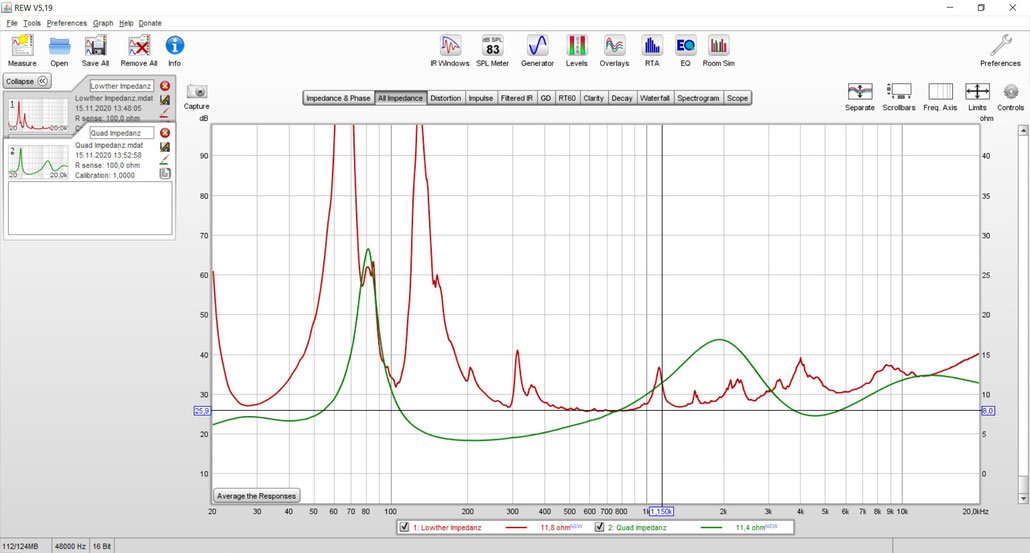This screenshot has width=1030, height=553.
Task: Change the Quad Impedanz trace colour
Action: coord(165,161)
